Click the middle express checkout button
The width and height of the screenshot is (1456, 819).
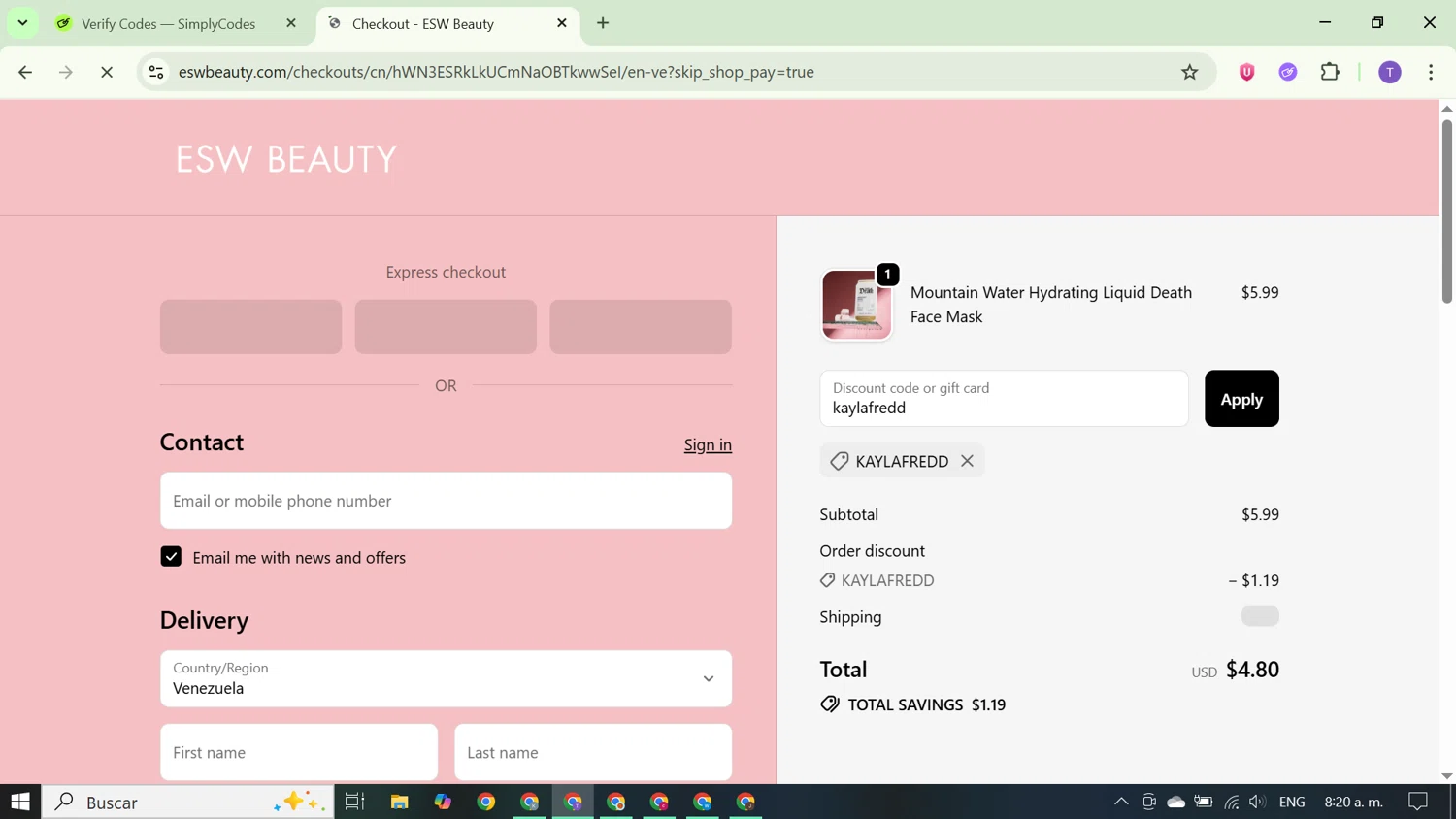(x=446, y=327)
